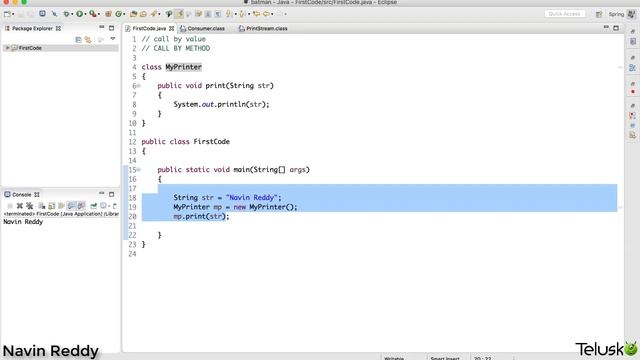Click Pin Console green icon
The height and width of the screenshot is (360, 640).
[93, 206]
